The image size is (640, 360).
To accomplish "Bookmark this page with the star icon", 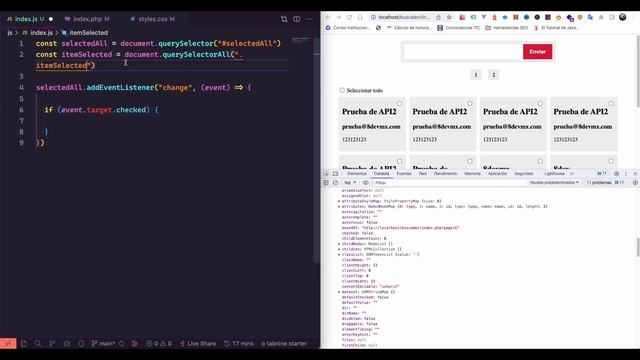I will 449,17.
